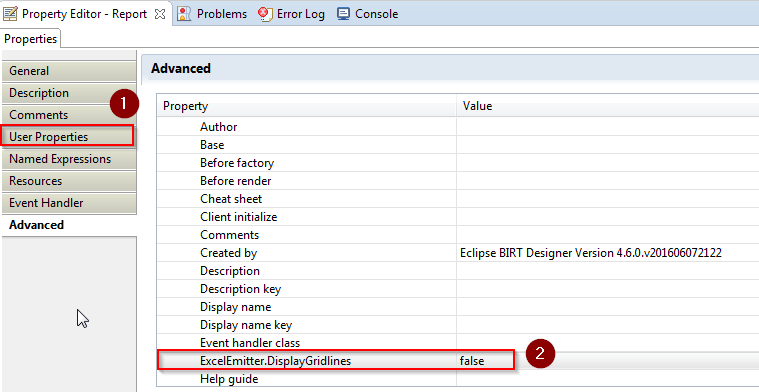Switch to the Problems tab
The width and height of the screenshot is (759, 392).
(x=212, y=14)
